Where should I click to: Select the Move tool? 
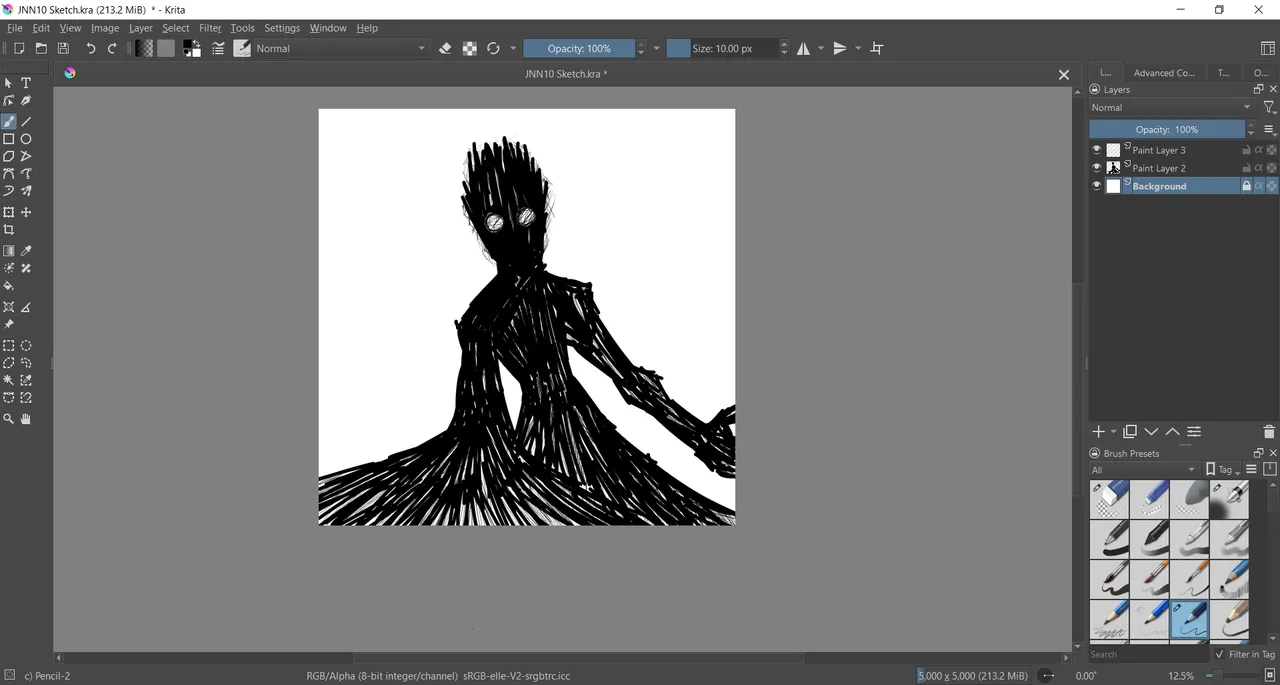(26, 212)
